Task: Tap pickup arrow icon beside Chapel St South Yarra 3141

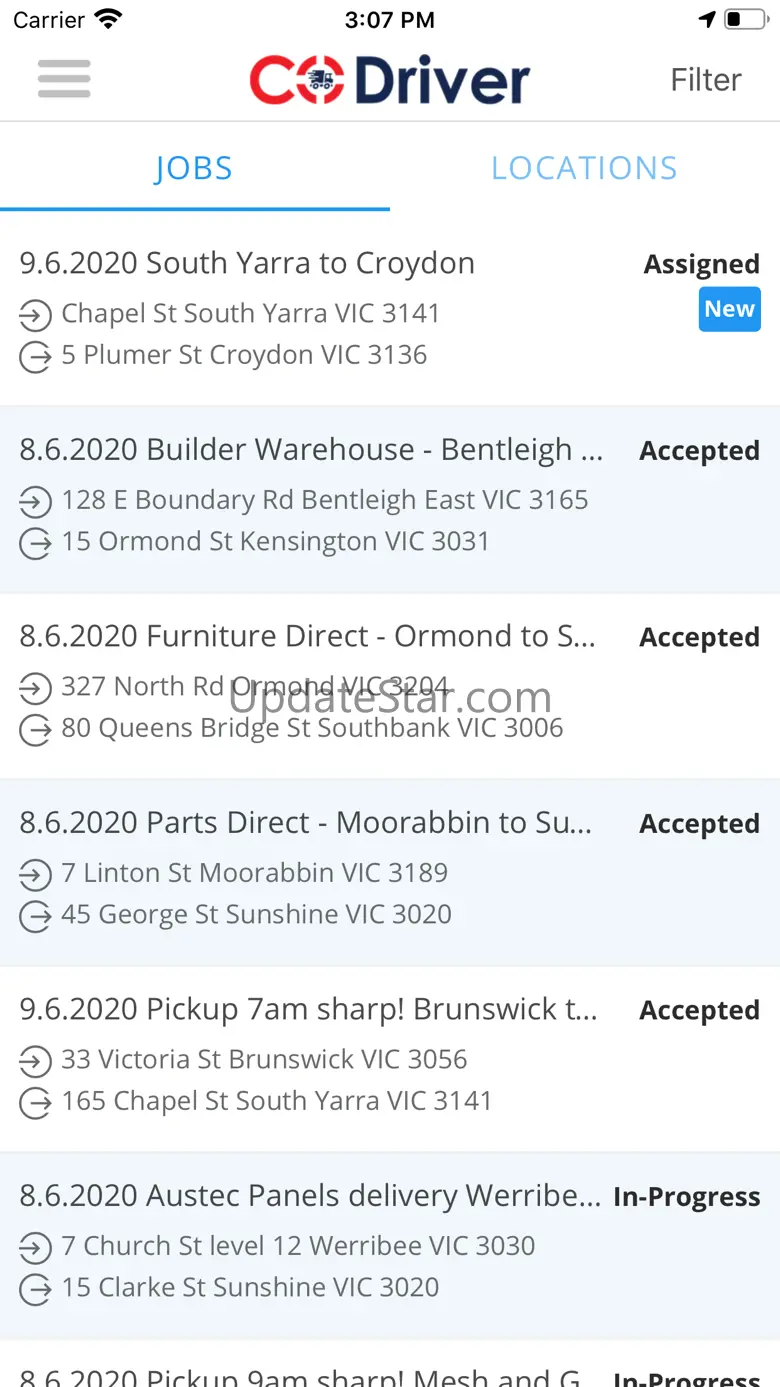Action: click(35, 315)
